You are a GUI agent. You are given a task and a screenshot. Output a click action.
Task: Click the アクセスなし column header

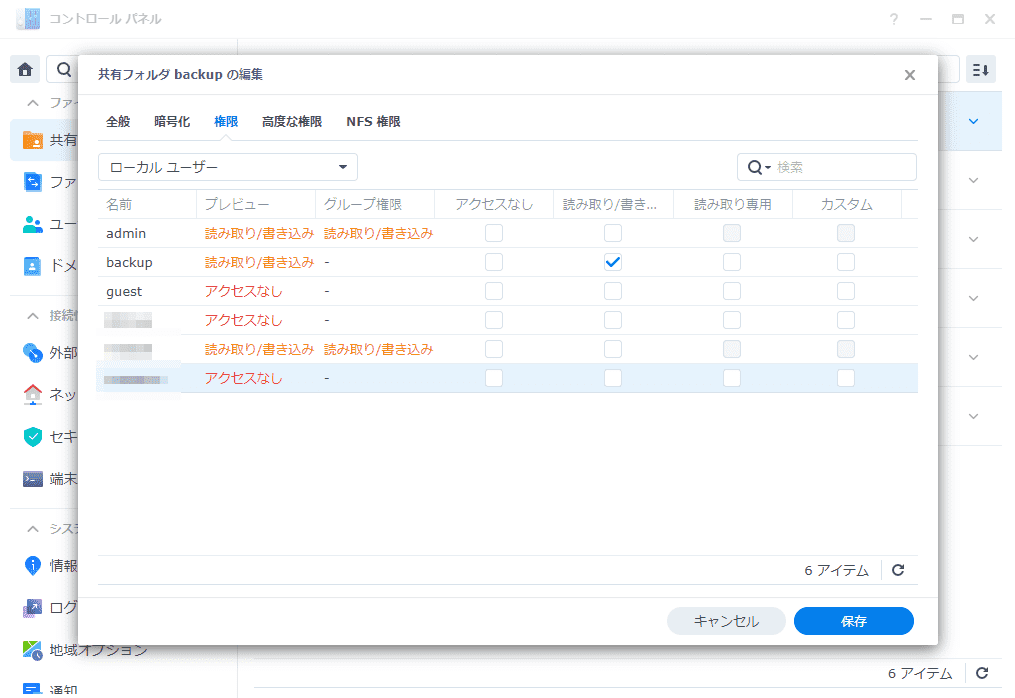point(494,205)
